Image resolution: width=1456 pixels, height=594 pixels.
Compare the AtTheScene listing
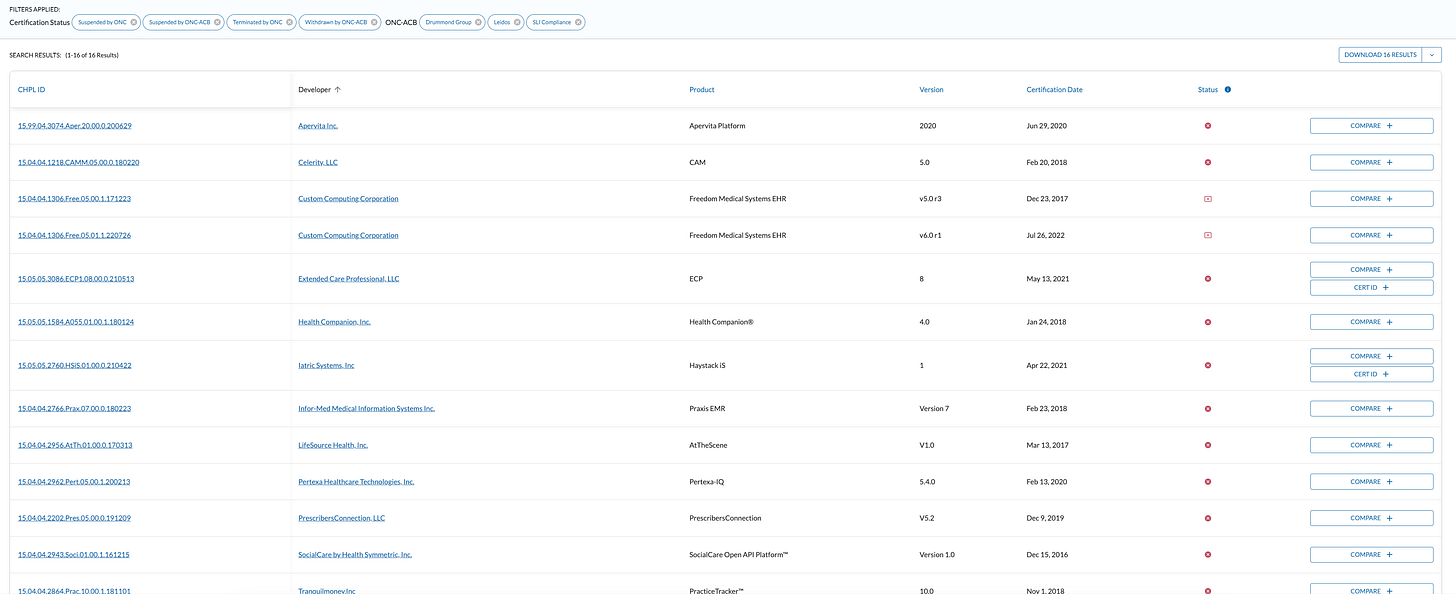pos(1371,445)
